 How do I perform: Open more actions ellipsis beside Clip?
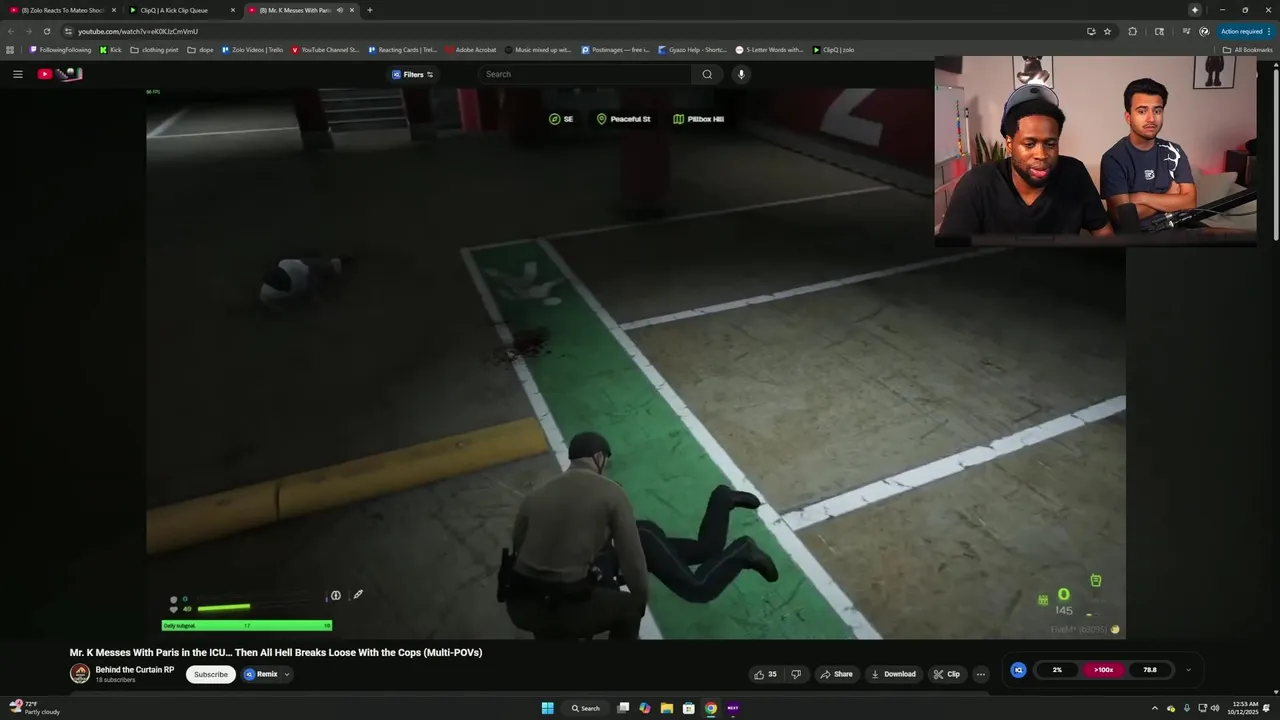click(x=981, y=674)
